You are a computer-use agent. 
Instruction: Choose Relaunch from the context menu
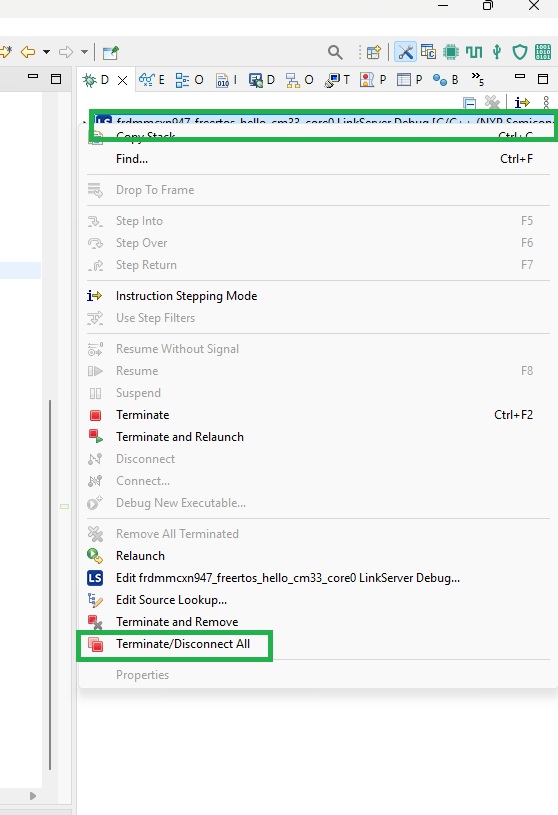point(318,556)
